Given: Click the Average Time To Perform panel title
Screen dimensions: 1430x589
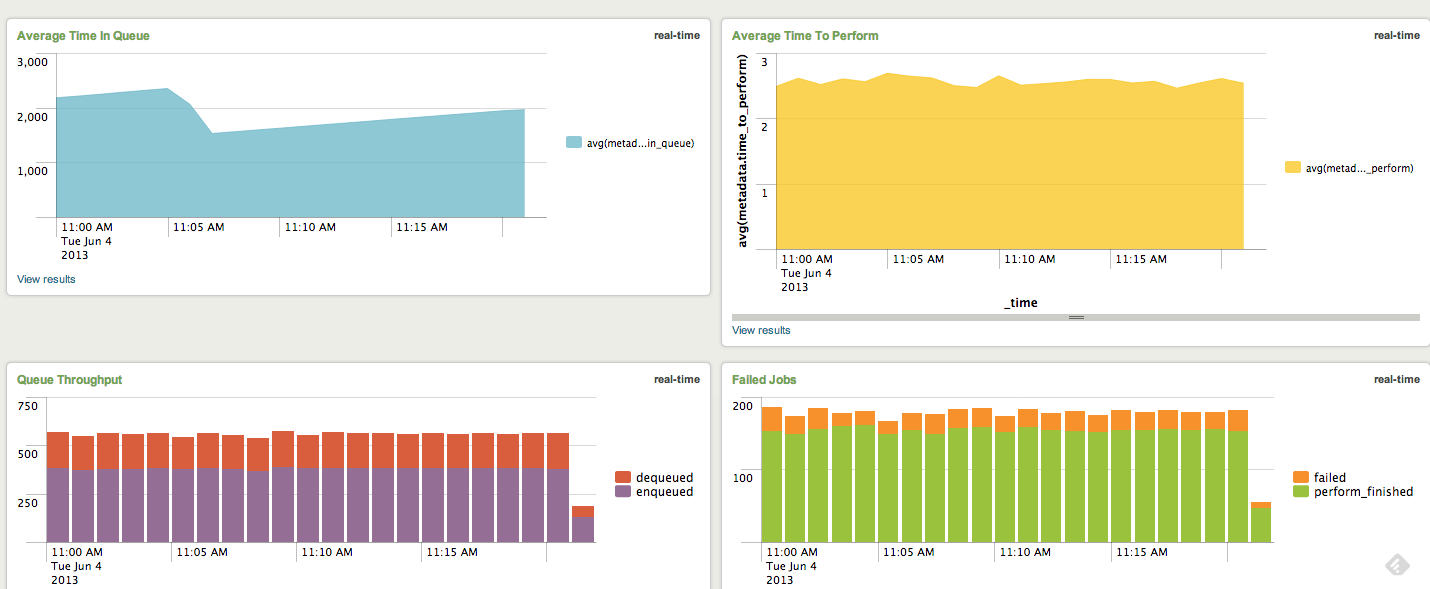Looking at the screenshot, I should [x=805, y=36].
